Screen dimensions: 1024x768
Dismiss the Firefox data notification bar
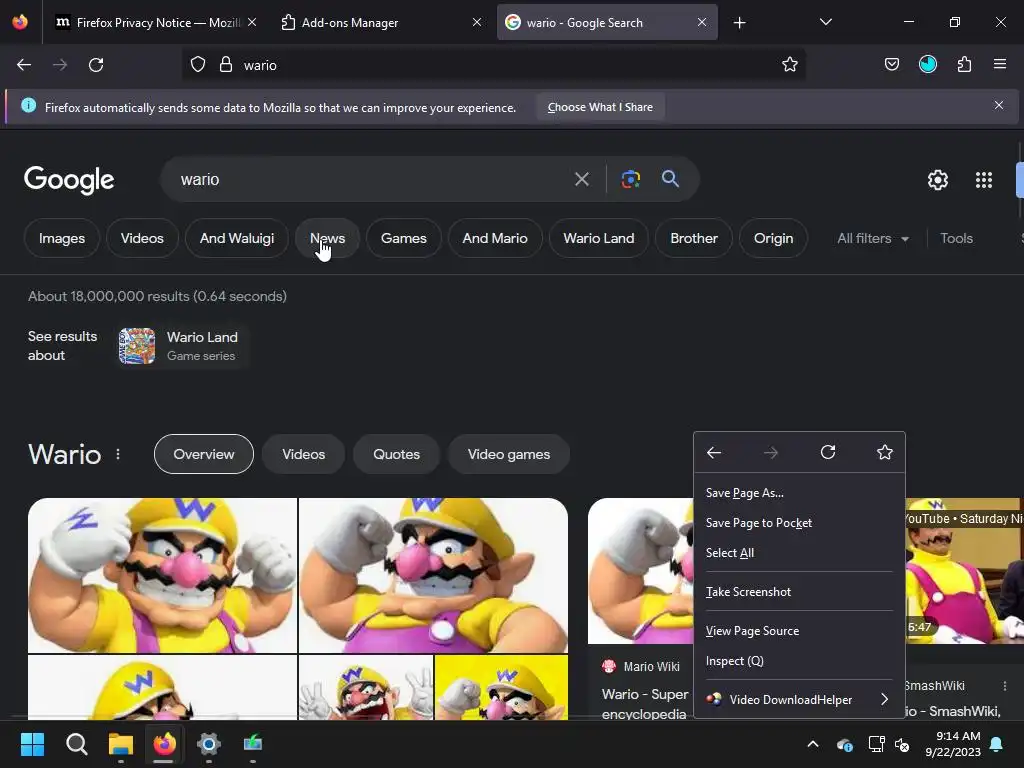[999, 105]
